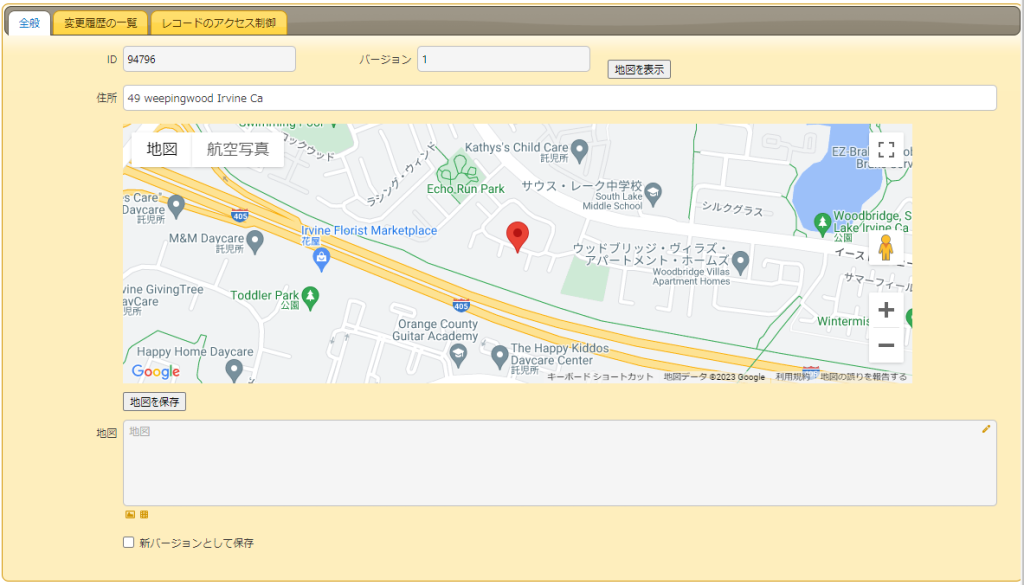Select the M&M Daycare map marker
1024x585 pixels.
point(255,242)
